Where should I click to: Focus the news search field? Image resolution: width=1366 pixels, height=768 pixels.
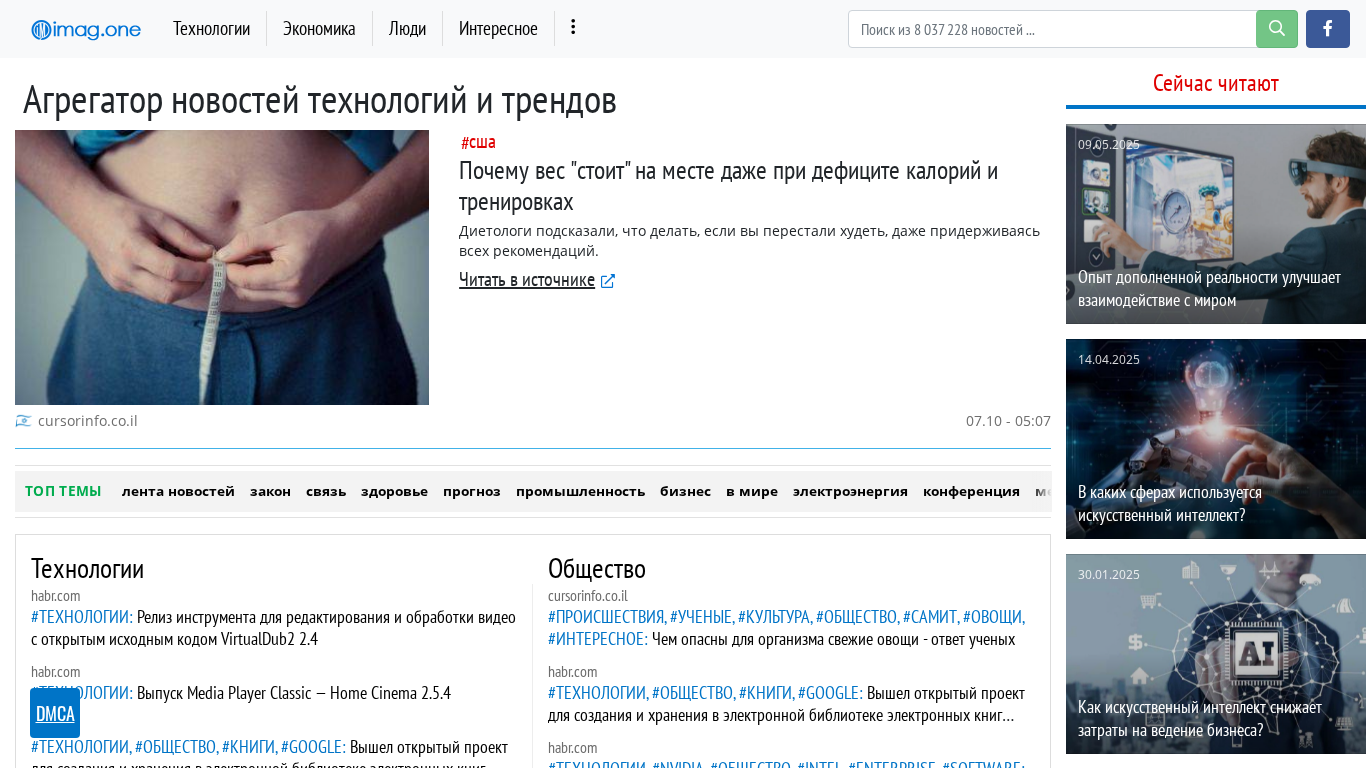(1052, 29)
